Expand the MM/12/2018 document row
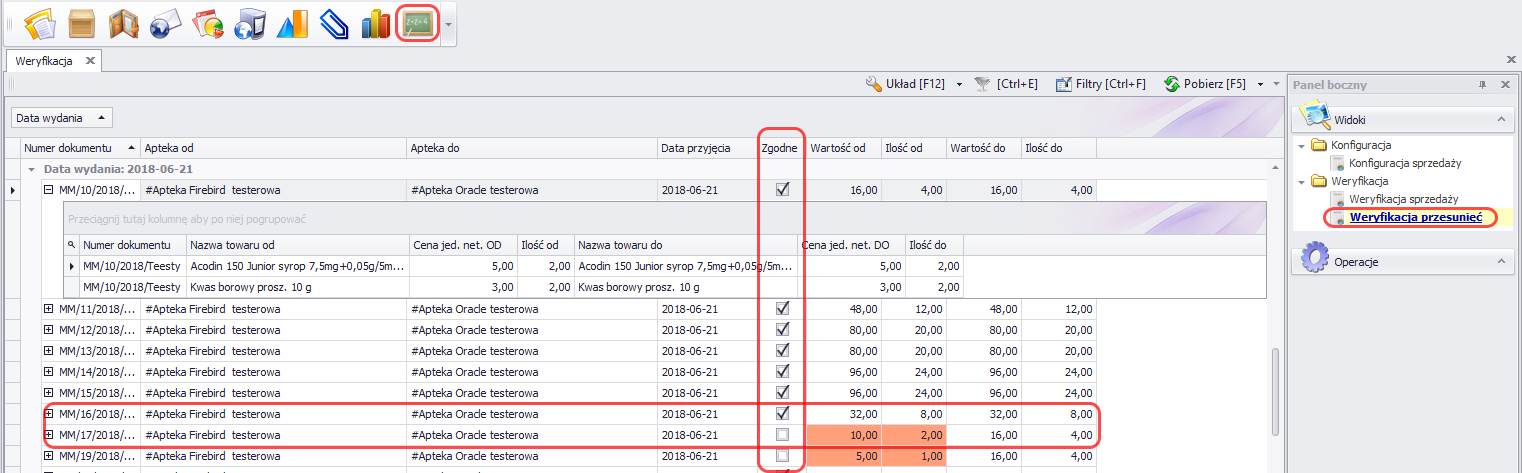Image resolution: width=1522 pixels, height=473 pixels. (49, 330)
